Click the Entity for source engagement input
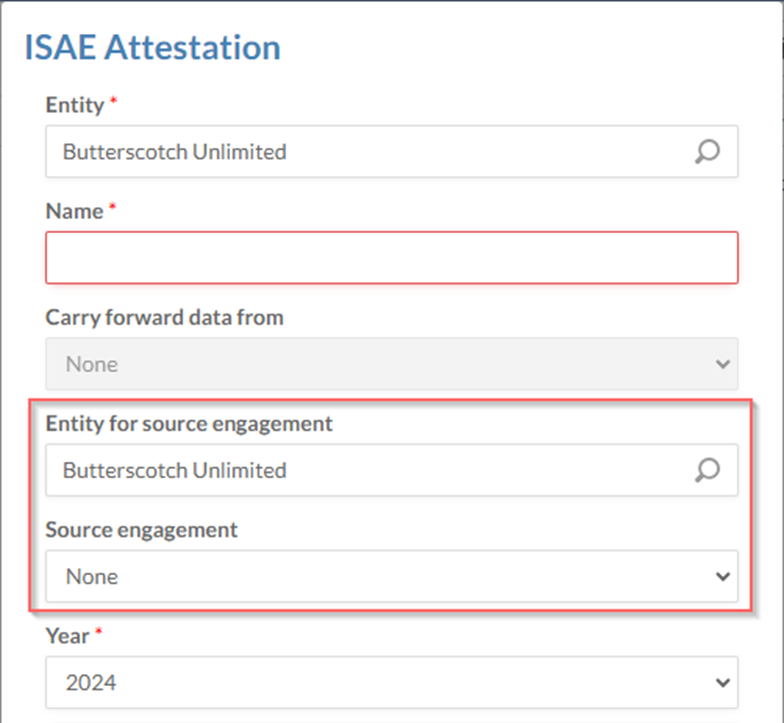Viewport: 784px width, 723px height. click(x=392, y=470)
